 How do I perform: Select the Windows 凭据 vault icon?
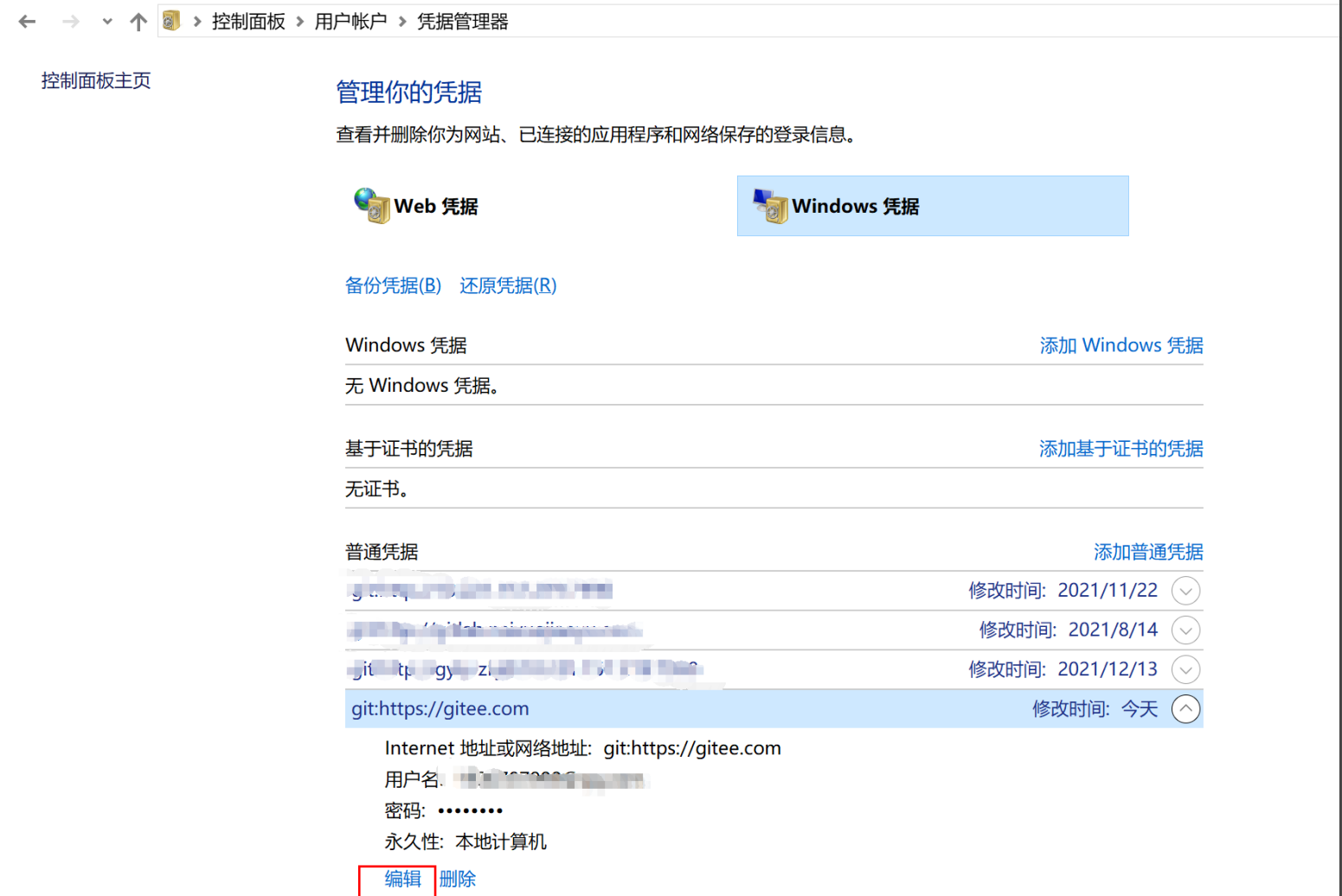(768, 206)
